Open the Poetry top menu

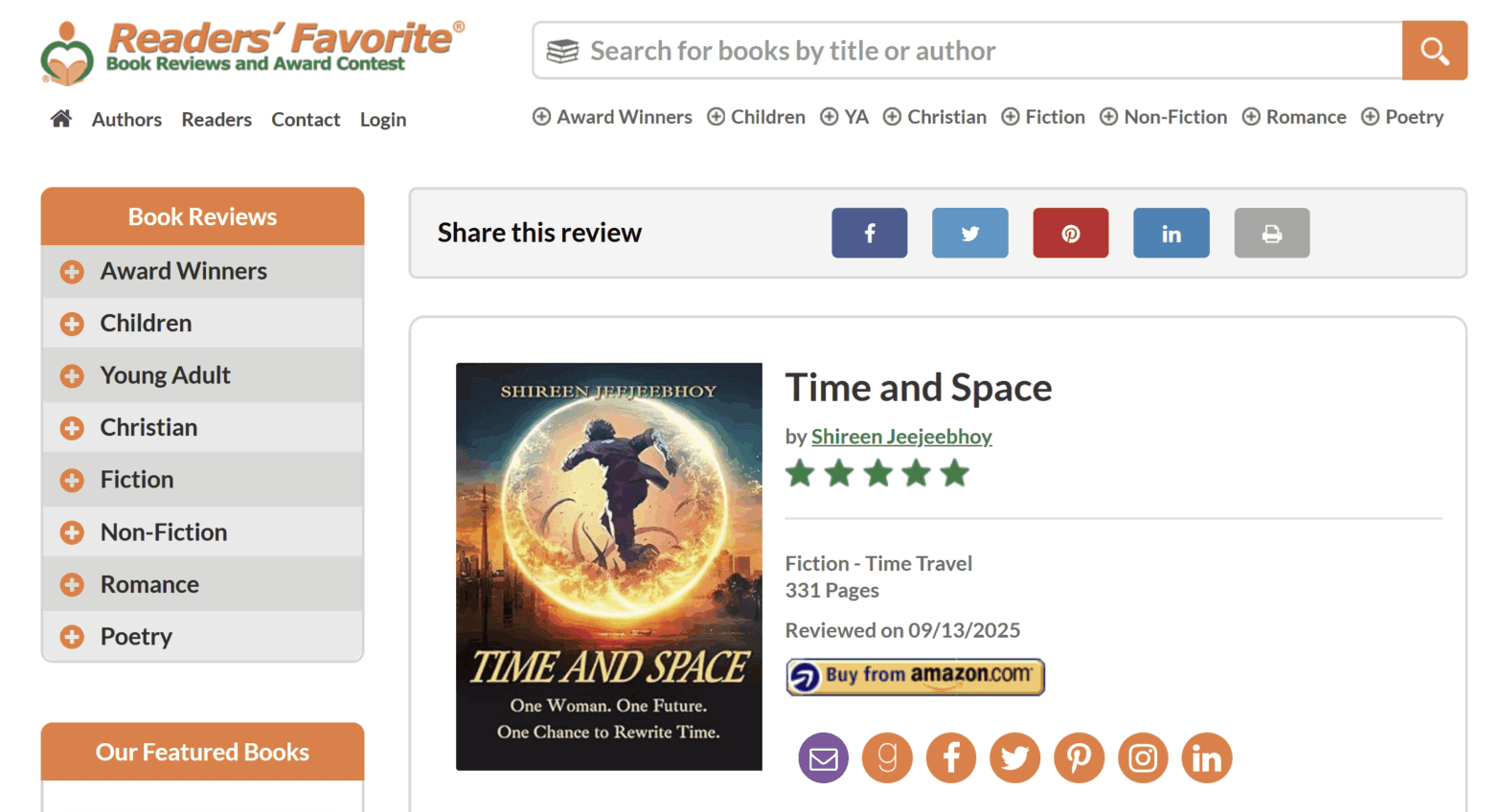(1402, 117)
